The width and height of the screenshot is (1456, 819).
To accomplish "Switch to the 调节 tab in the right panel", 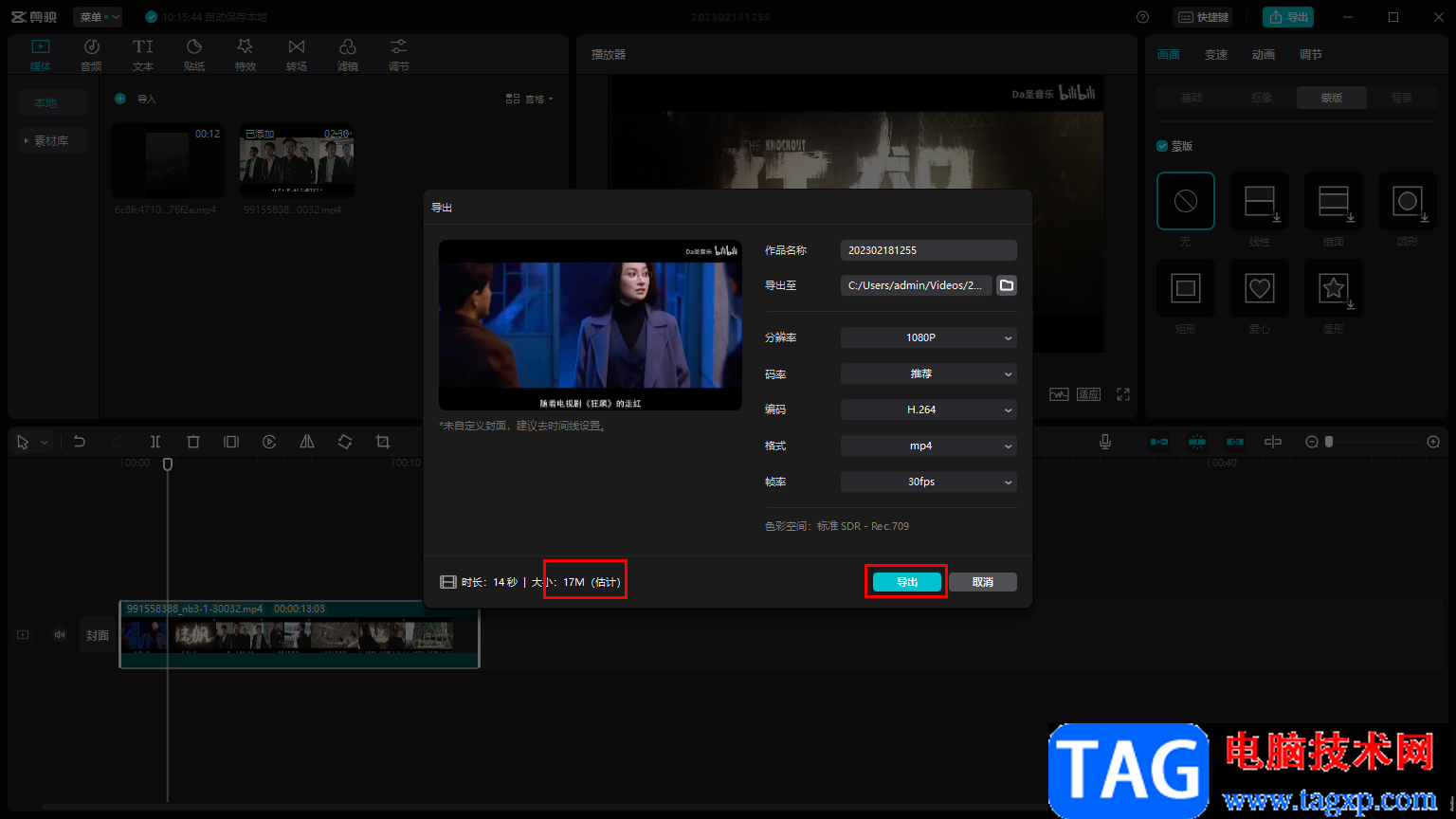I will coord(1311,55).
